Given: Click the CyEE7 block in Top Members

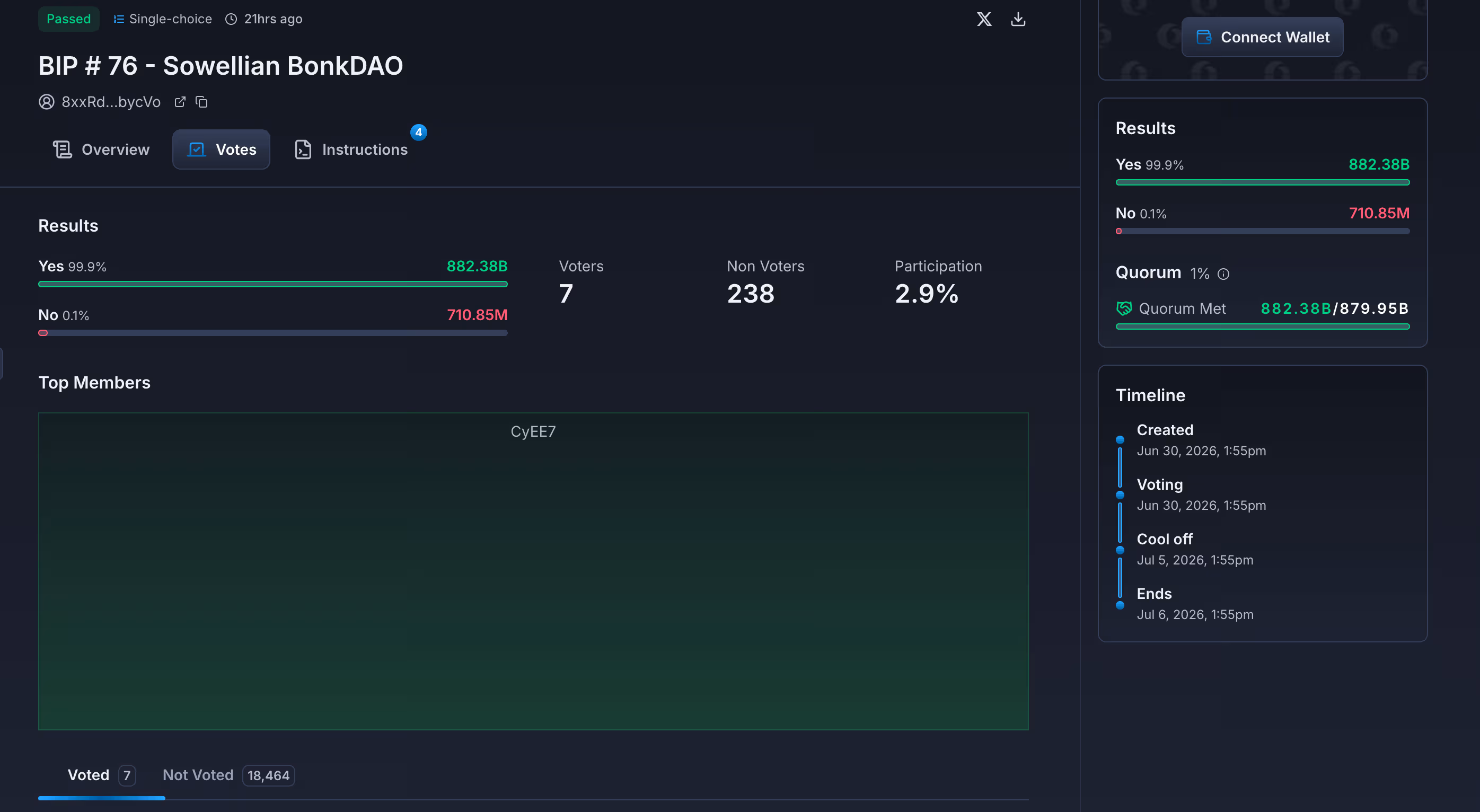Looking at the screenshot, I should [x=533, y=571].
